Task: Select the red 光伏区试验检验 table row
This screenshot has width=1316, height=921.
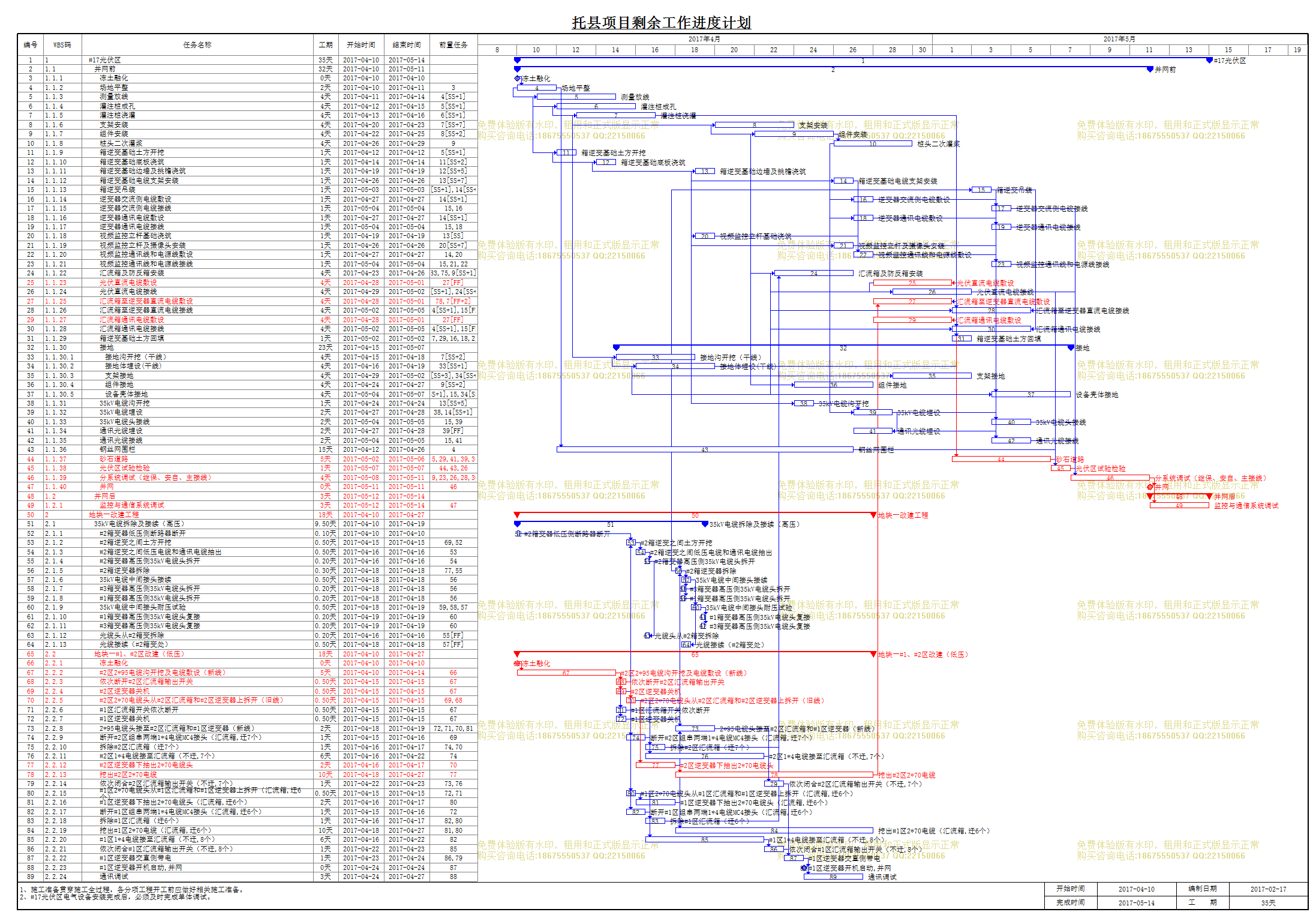Action: [248, 468]
